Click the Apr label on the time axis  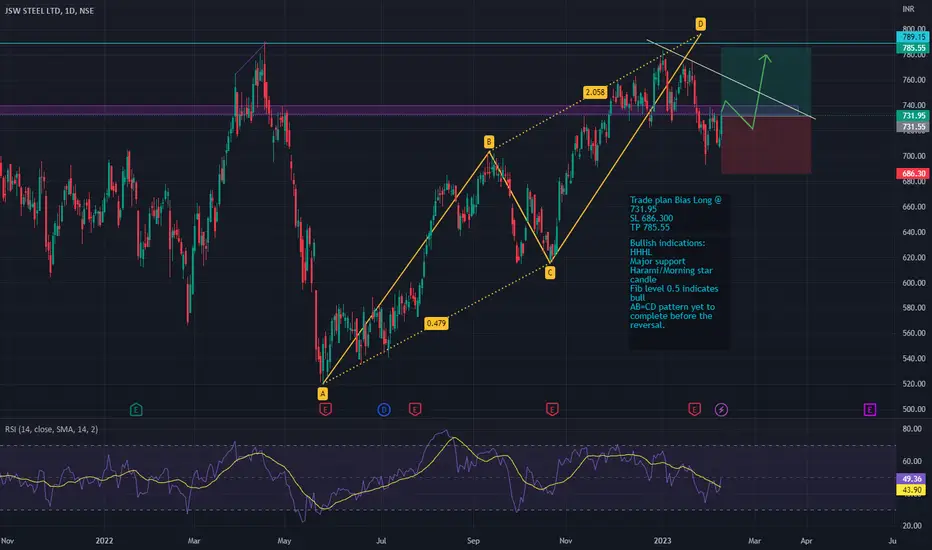point(807,540)
